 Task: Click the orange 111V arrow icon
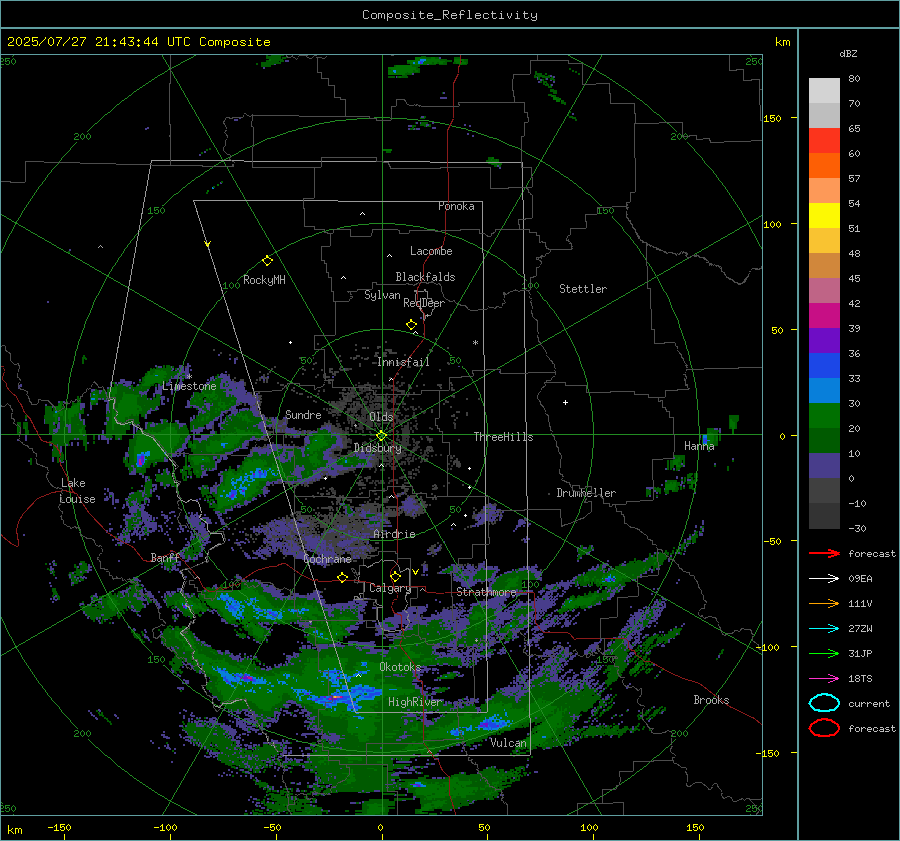(x=824, y=603)
